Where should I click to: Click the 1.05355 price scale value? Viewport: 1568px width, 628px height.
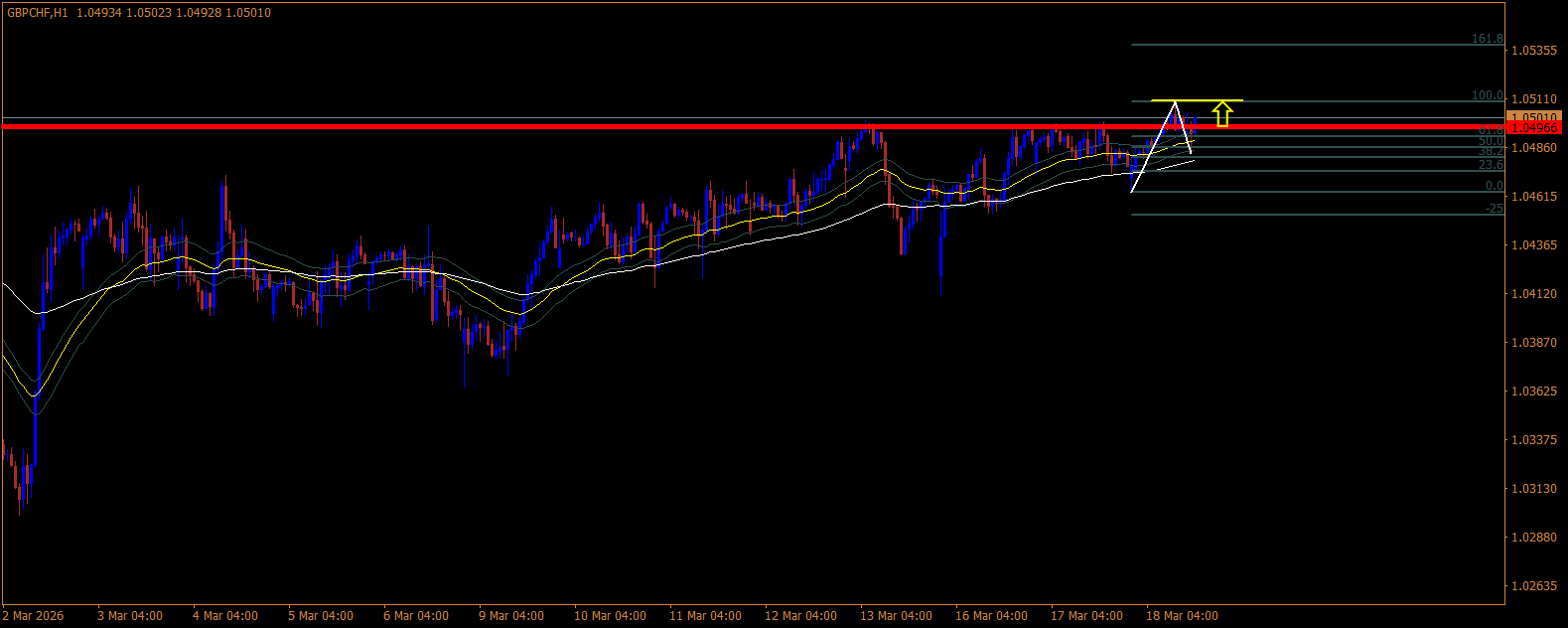[x=1534, y=50]
